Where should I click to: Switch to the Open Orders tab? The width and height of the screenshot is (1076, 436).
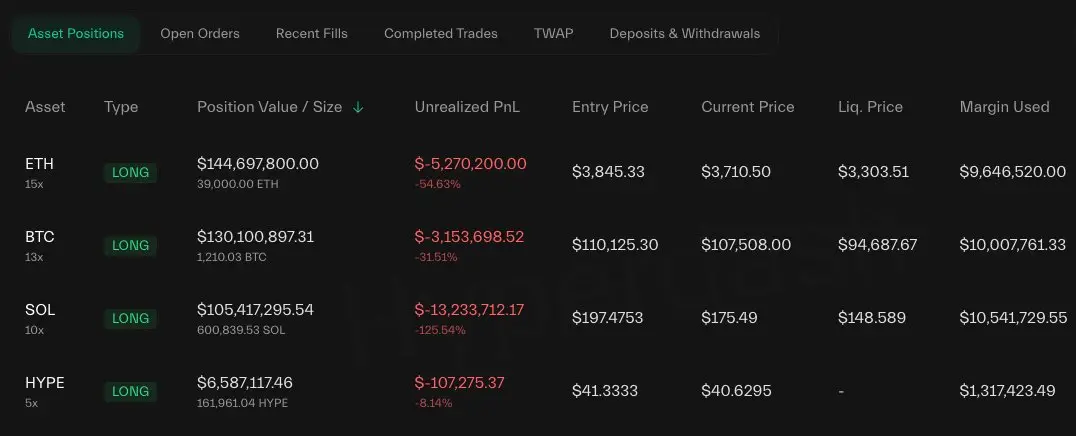click(200, 33)
